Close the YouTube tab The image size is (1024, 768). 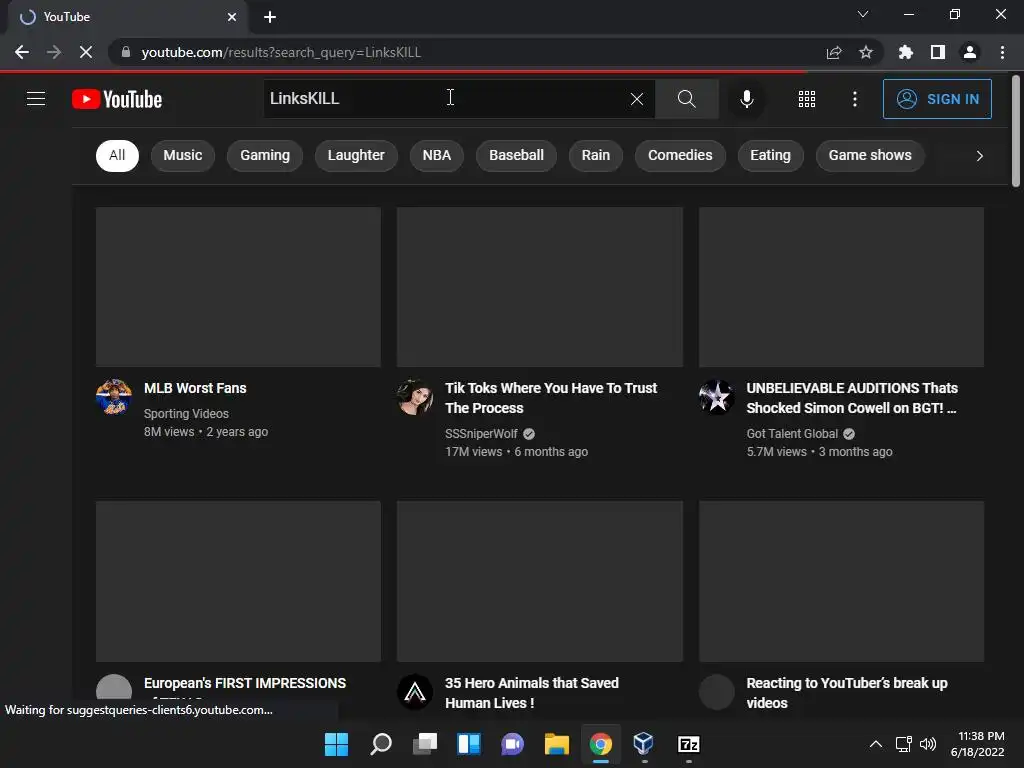pos(232,17)
